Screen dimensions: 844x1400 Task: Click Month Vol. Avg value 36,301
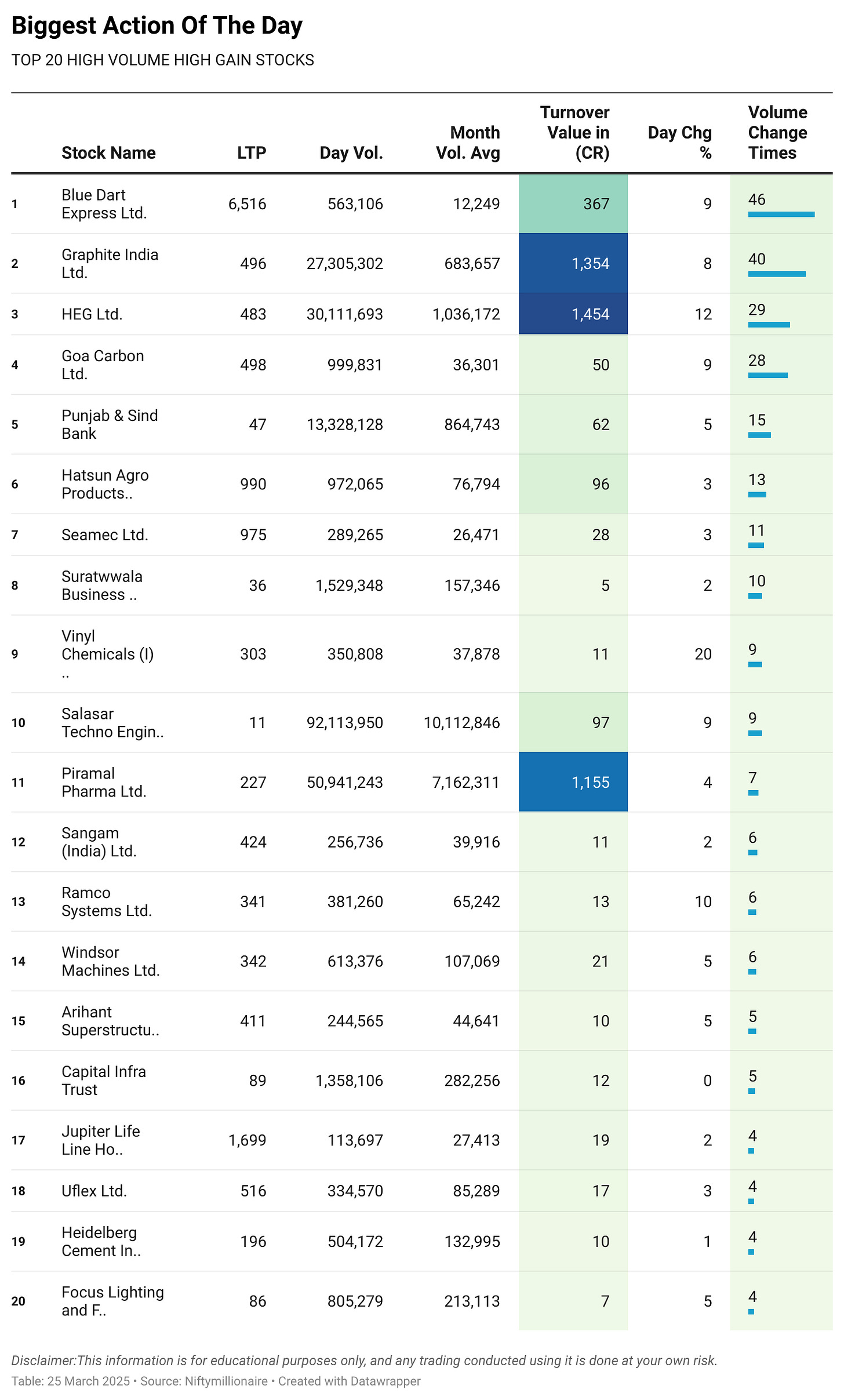[476, 365]
